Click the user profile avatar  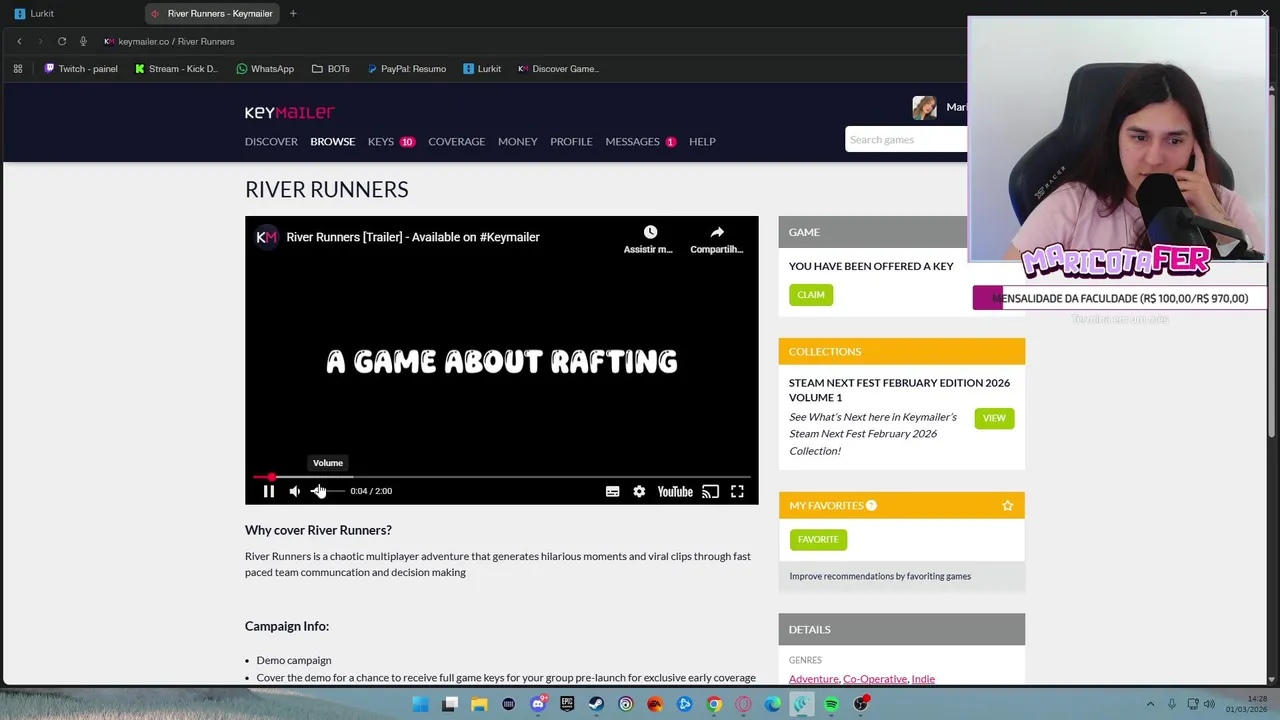coord(925,107)
